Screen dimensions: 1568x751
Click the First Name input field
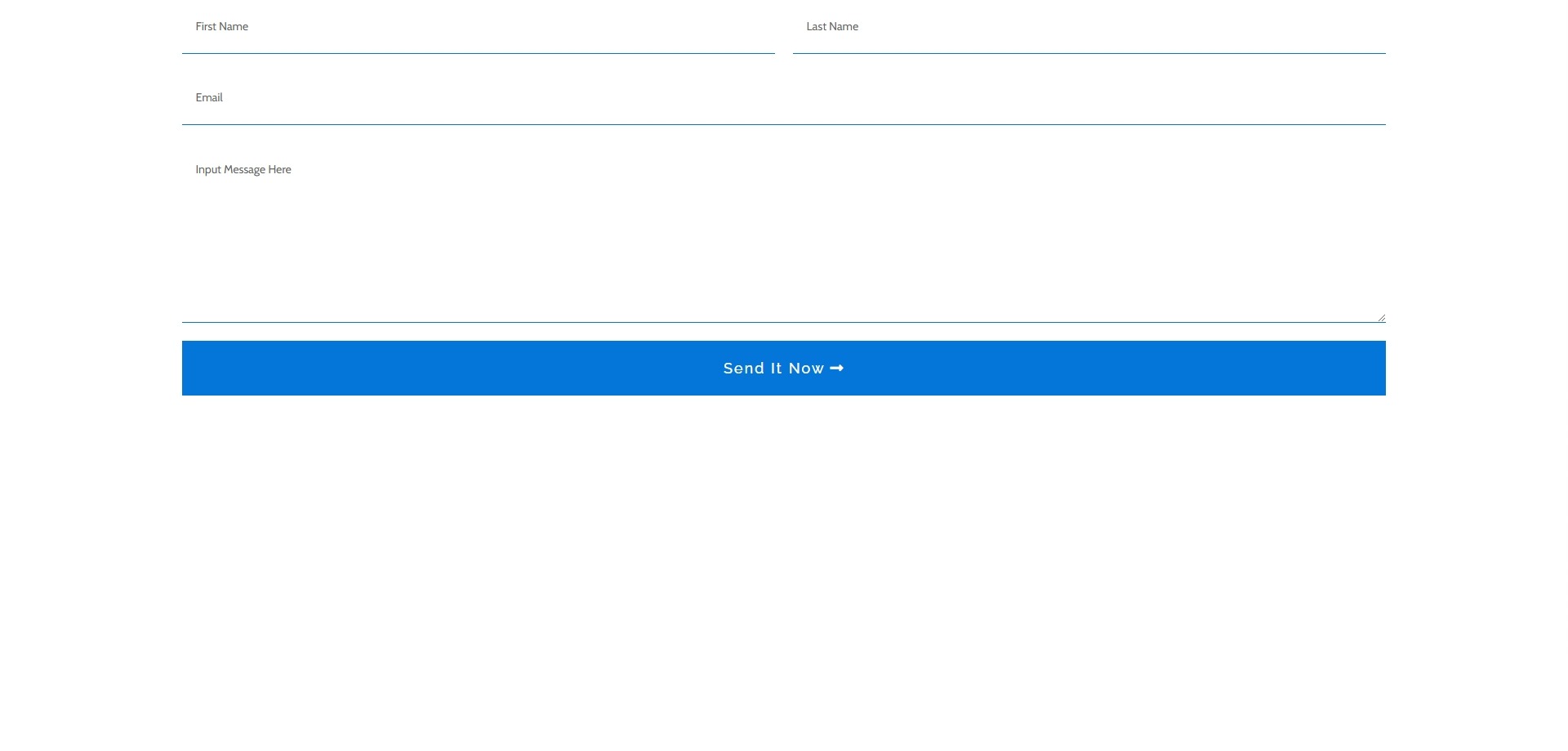(x=478, y=27)
